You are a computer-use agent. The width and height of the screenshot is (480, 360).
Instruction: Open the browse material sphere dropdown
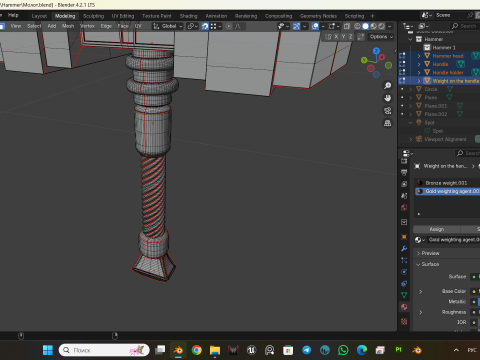(420, 240)
